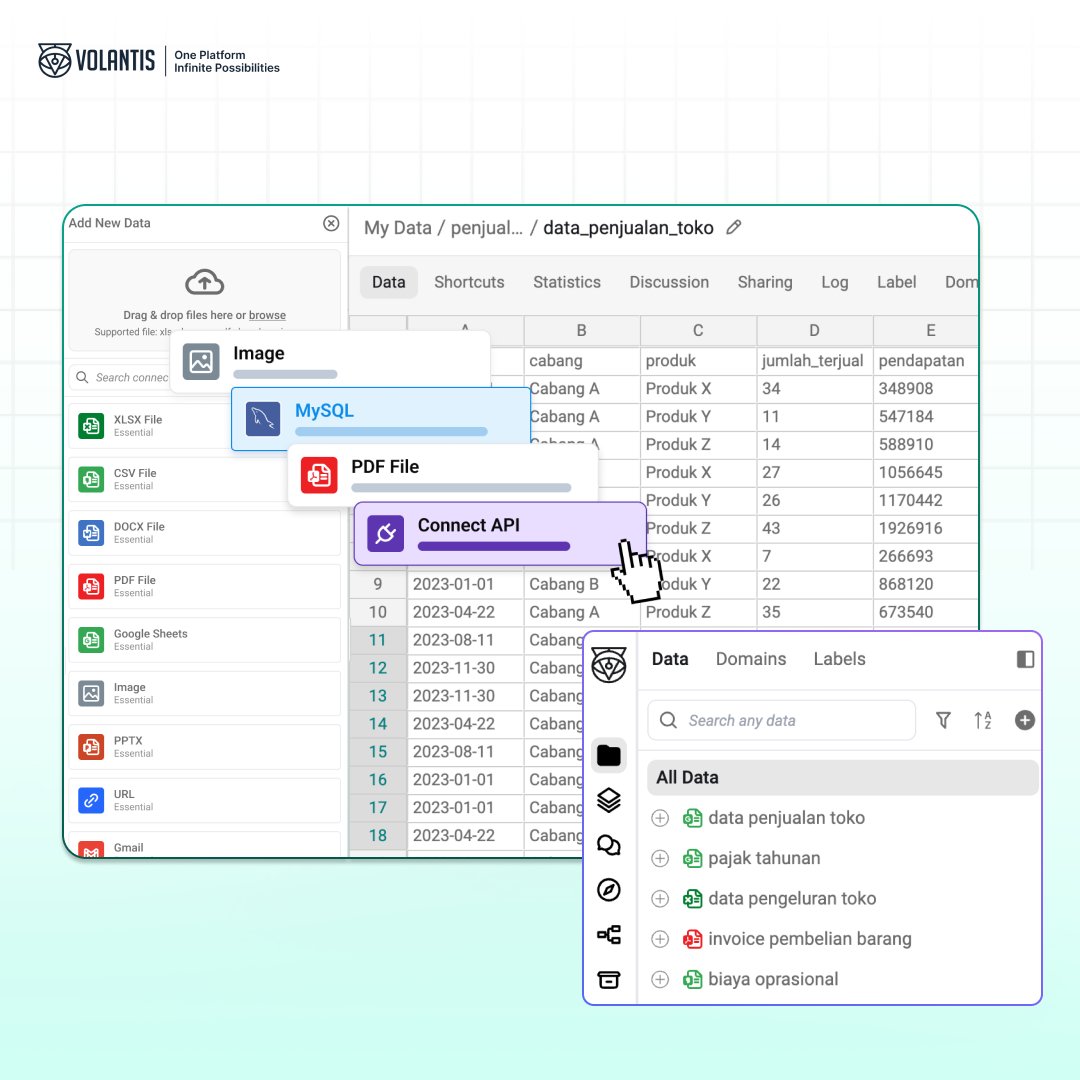Viewport: 1080px width, 1080px height.
Task: Choose the Gmail connector
Action: (204, 846)
